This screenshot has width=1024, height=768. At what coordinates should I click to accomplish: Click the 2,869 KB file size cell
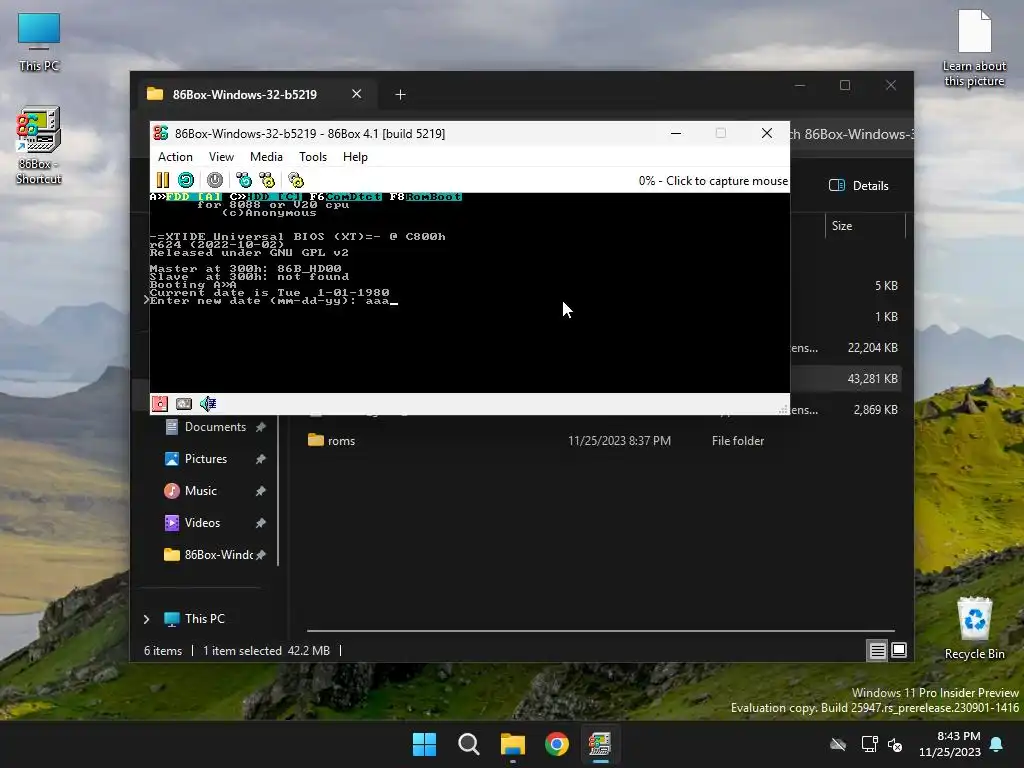click(875, 410)
